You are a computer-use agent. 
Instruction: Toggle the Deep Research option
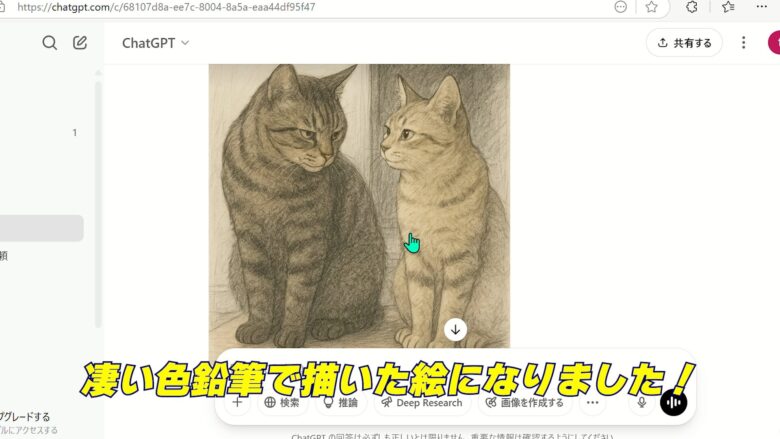[x=422, y=402]
